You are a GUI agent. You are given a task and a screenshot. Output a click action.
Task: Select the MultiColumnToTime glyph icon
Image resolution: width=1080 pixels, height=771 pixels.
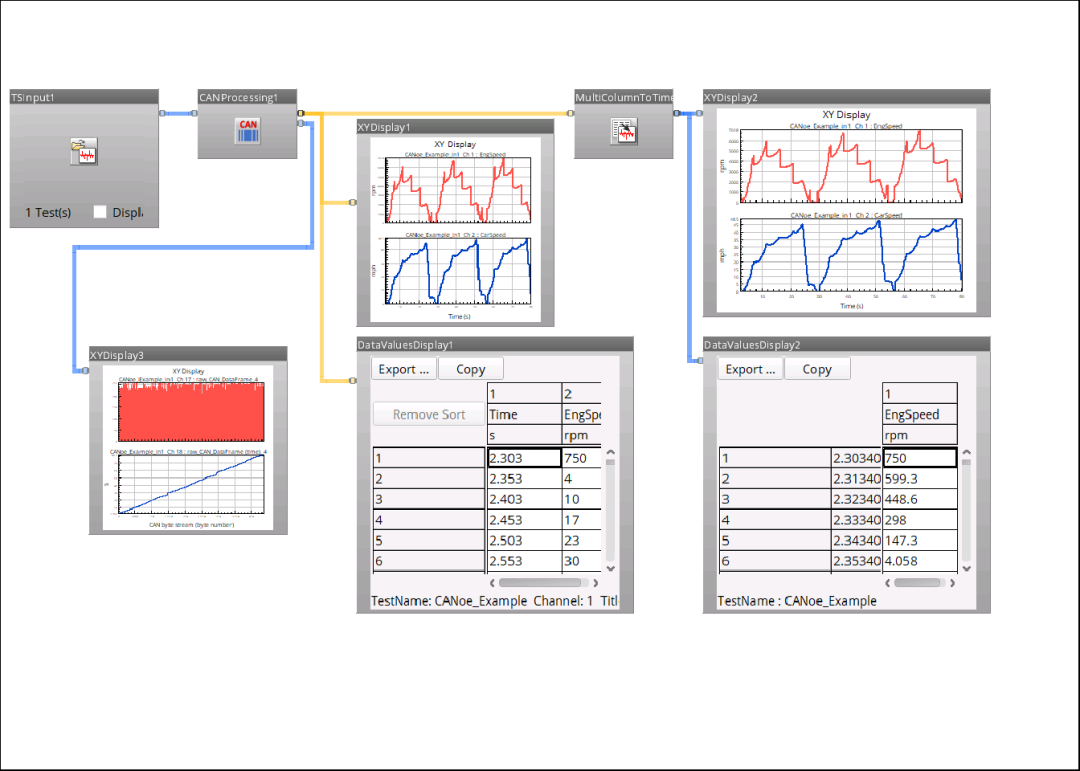[x=624, y=131]
